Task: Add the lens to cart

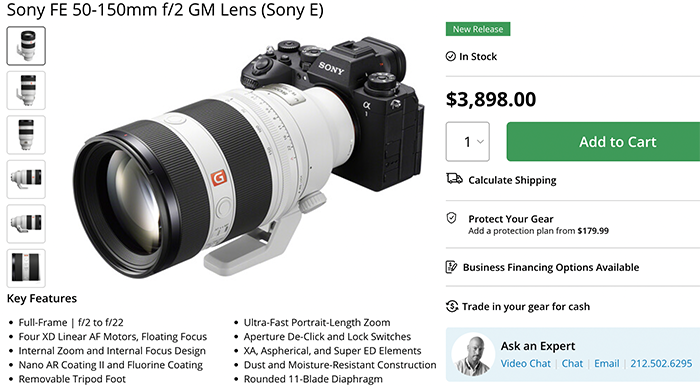Action: (x=603, y=141)
